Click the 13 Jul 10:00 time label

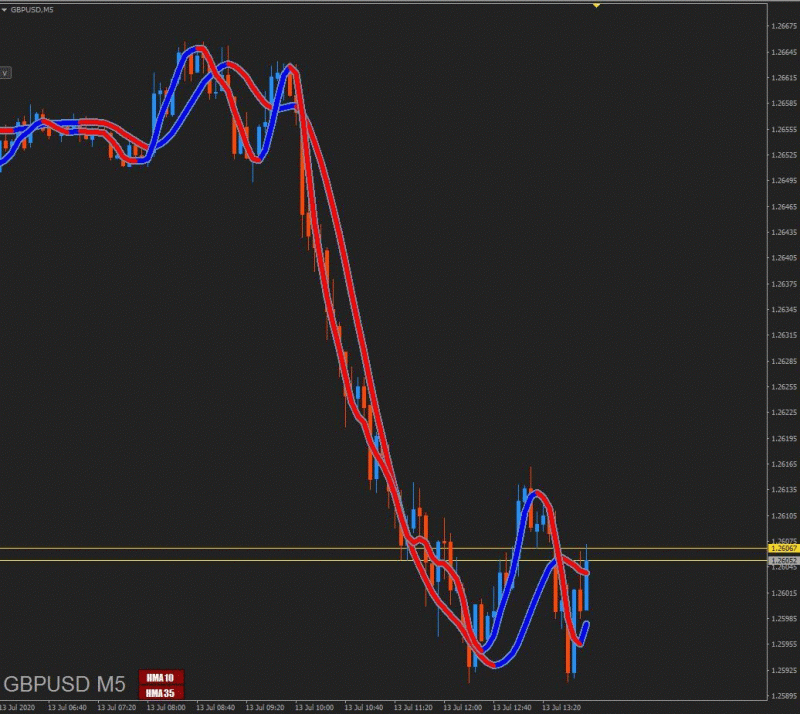(x=315, y=707)
